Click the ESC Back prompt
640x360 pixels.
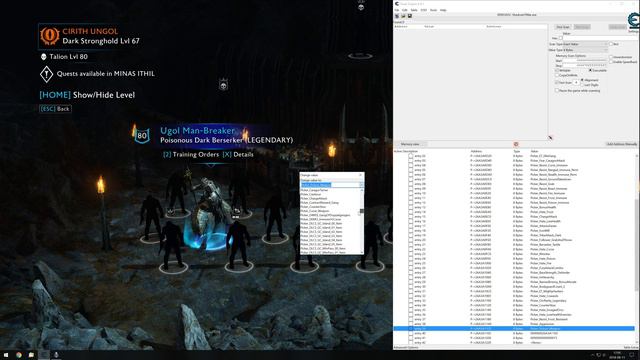pyautogui.click(x=55, y=109)
